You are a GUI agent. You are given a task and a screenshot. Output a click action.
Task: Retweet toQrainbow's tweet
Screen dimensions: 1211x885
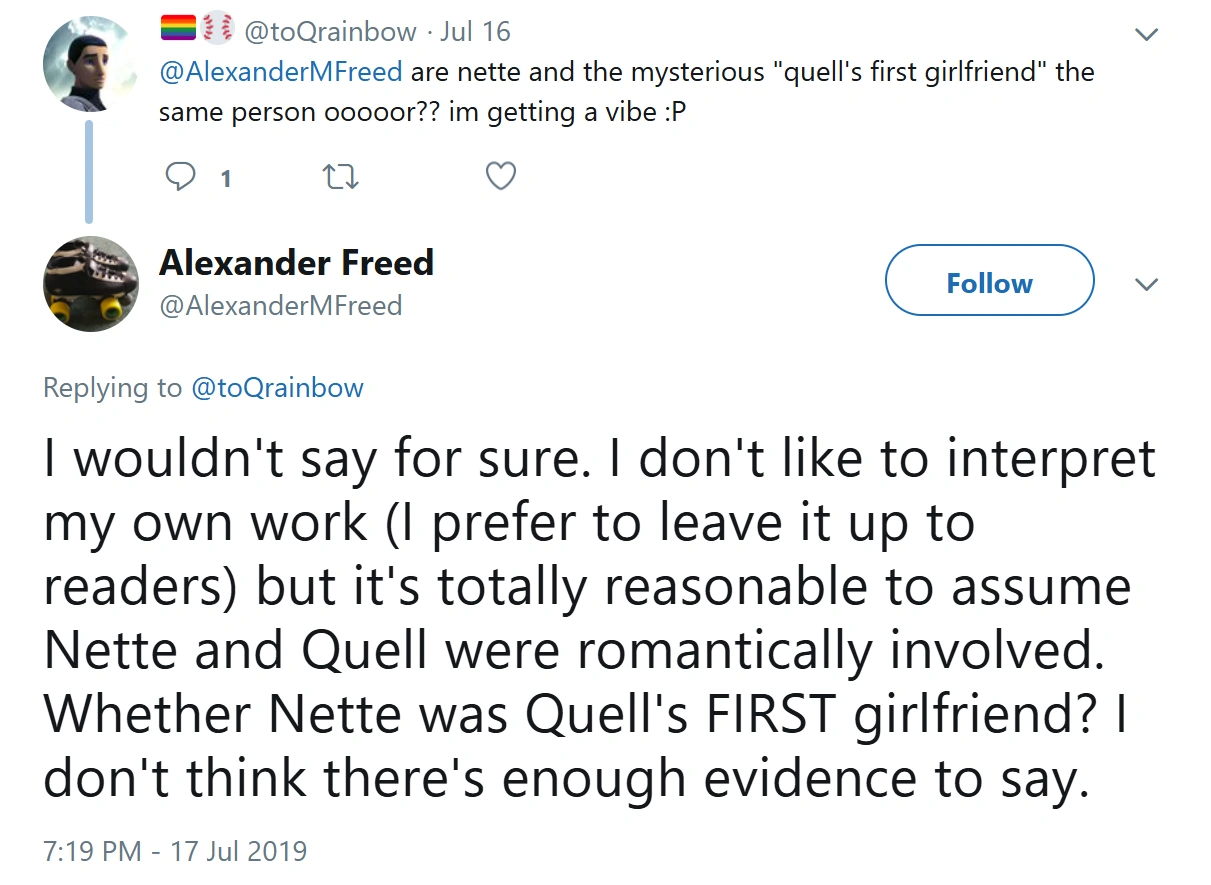[x=340, y=177]
